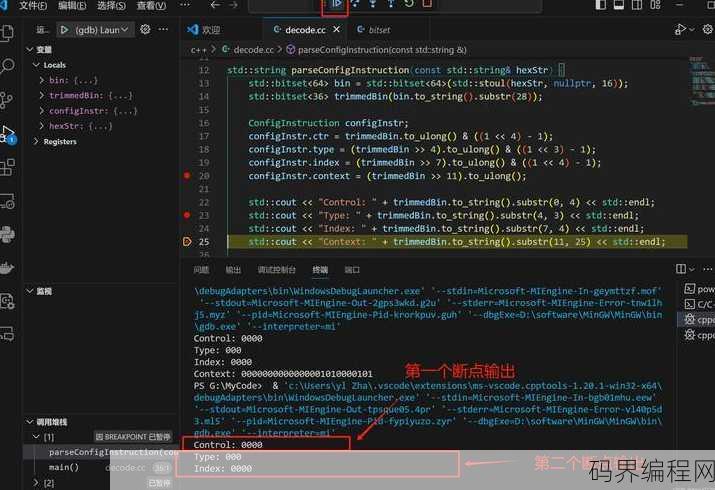Open the Explorer view in activity bar

click(6, 33)
